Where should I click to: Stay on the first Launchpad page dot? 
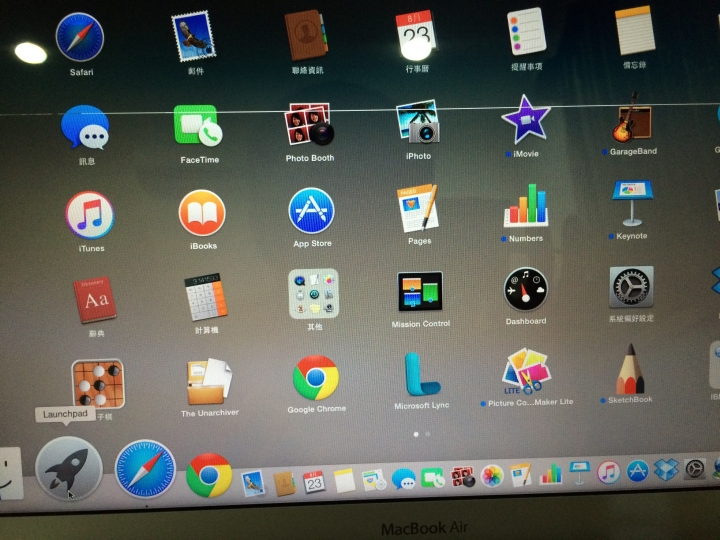click(x=416, y=434)
